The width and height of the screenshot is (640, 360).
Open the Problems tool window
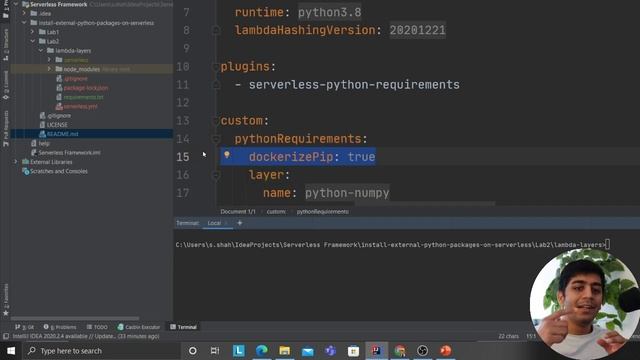60,327
